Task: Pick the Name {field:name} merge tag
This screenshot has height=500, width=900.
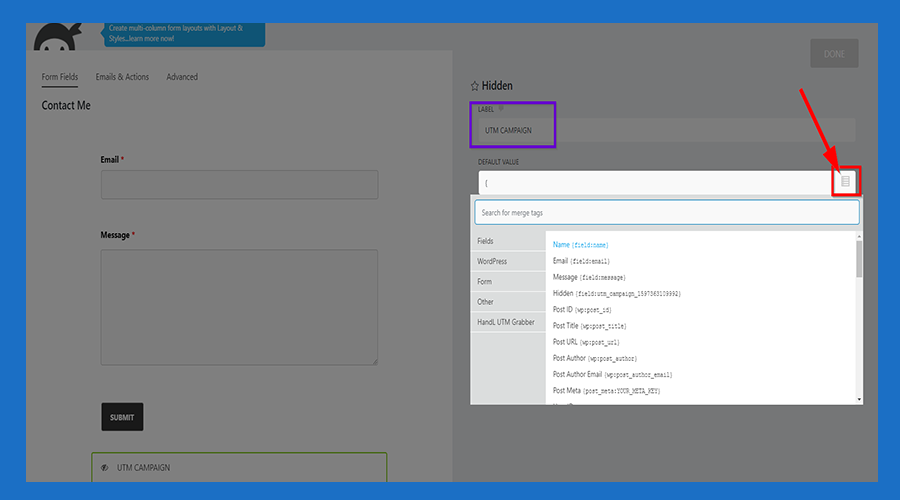Action: tap(581, 245)
